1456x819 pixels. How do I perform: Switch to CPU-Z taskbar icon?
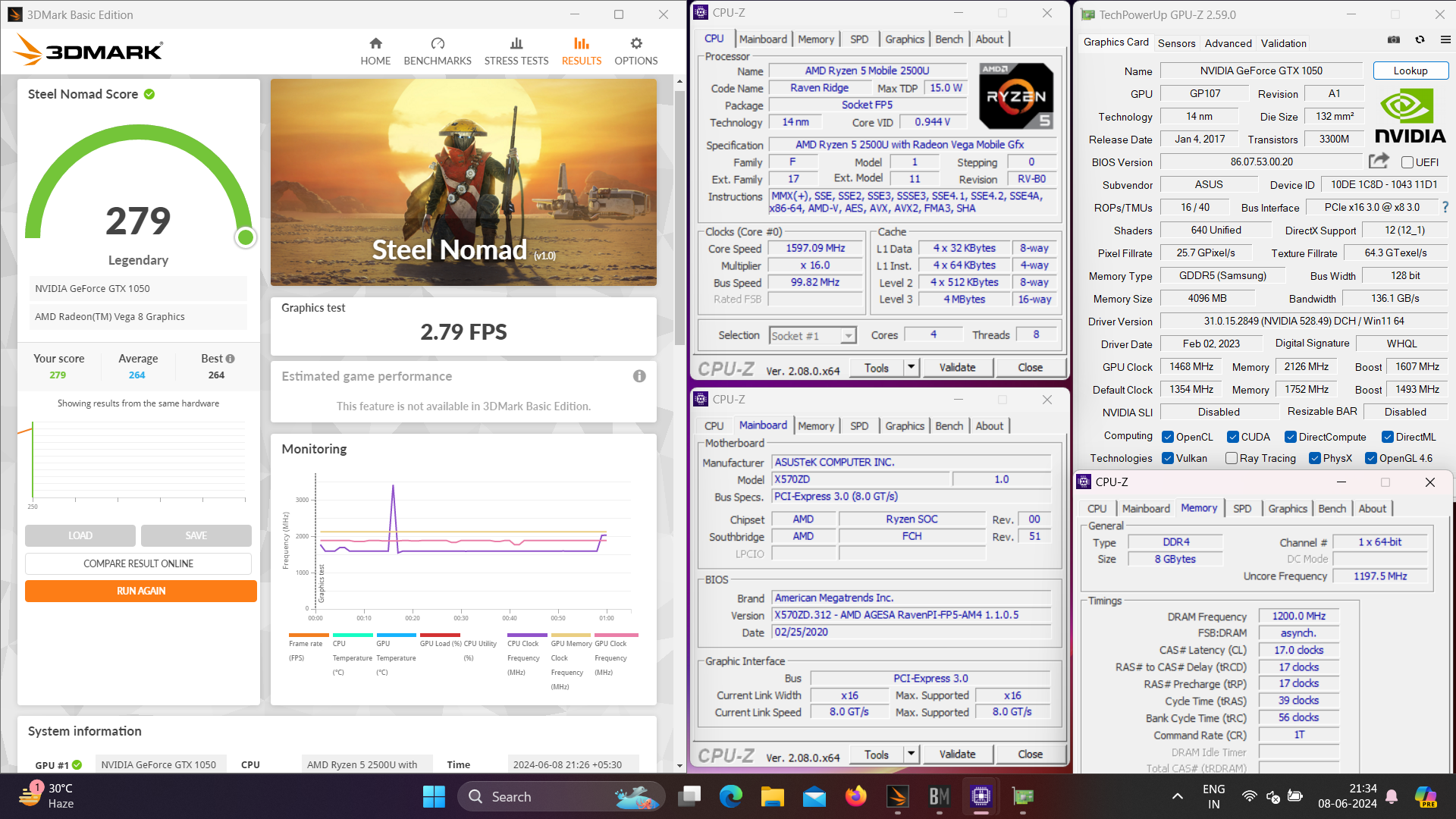click(x=981, y=796)
